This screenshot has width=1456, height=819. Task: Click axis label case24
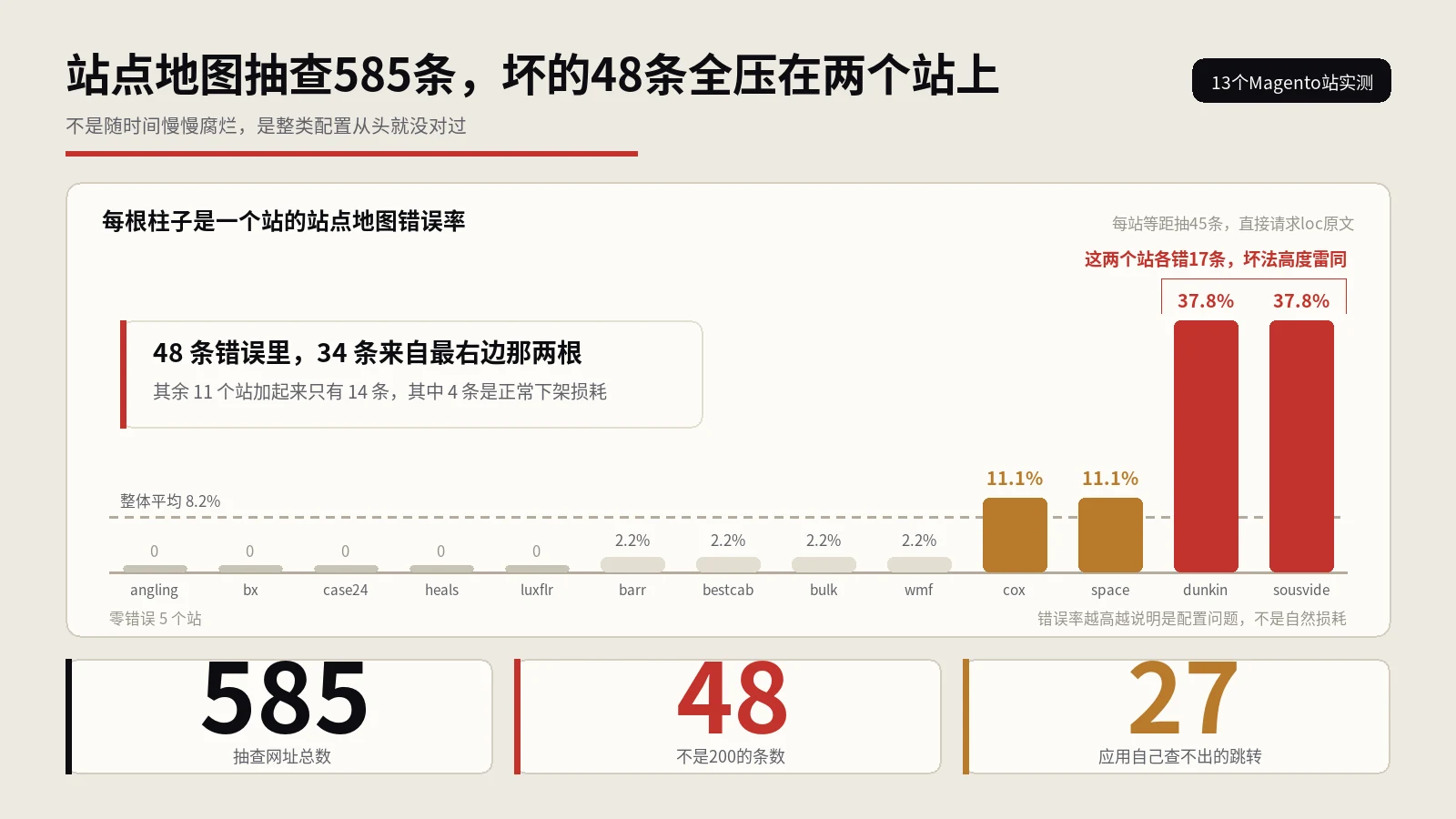[x=346, y=590]
